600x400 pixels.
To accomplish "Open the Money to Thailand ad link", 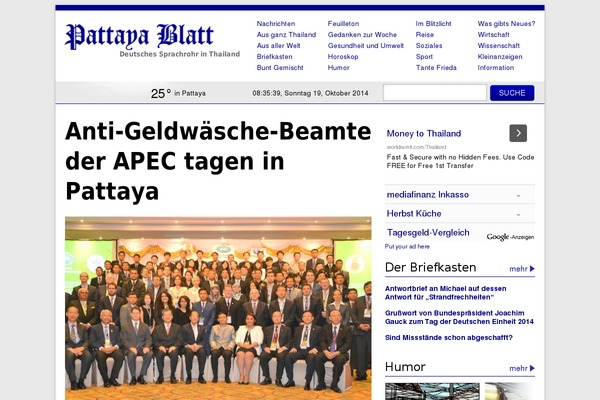I will tap(424, 134).
